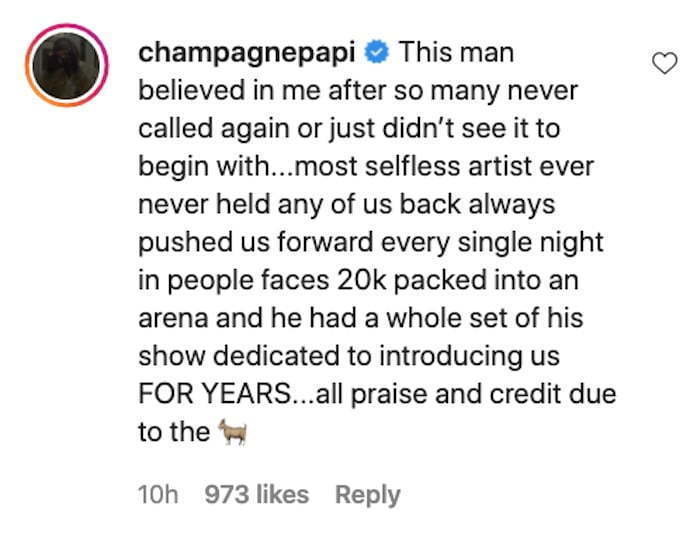The height and width of the screenshot is (537, 700).
Task: Click the goat emoji in comment
Action: click(233, 432)
